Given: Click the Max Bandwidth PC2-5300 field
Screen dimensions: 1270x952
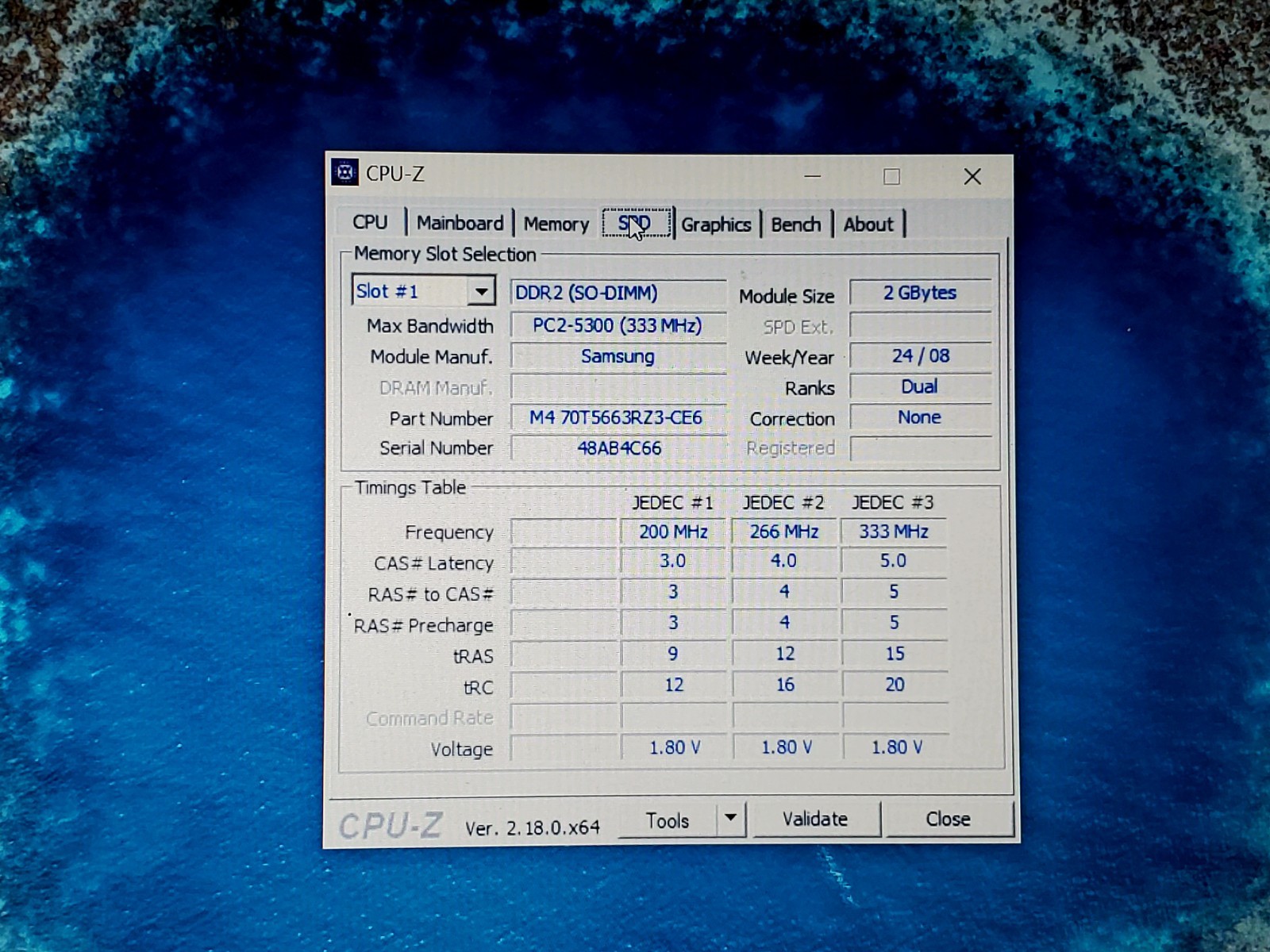Looking at the screenshot, I should [x=617, y=325].
